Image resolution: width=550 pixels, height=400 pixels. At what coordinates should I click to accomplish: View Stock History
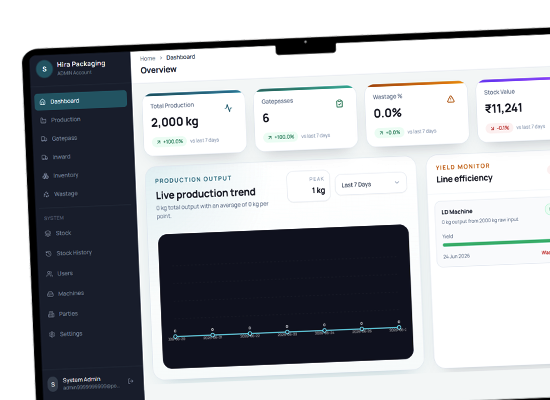click(x=87, y=253)
